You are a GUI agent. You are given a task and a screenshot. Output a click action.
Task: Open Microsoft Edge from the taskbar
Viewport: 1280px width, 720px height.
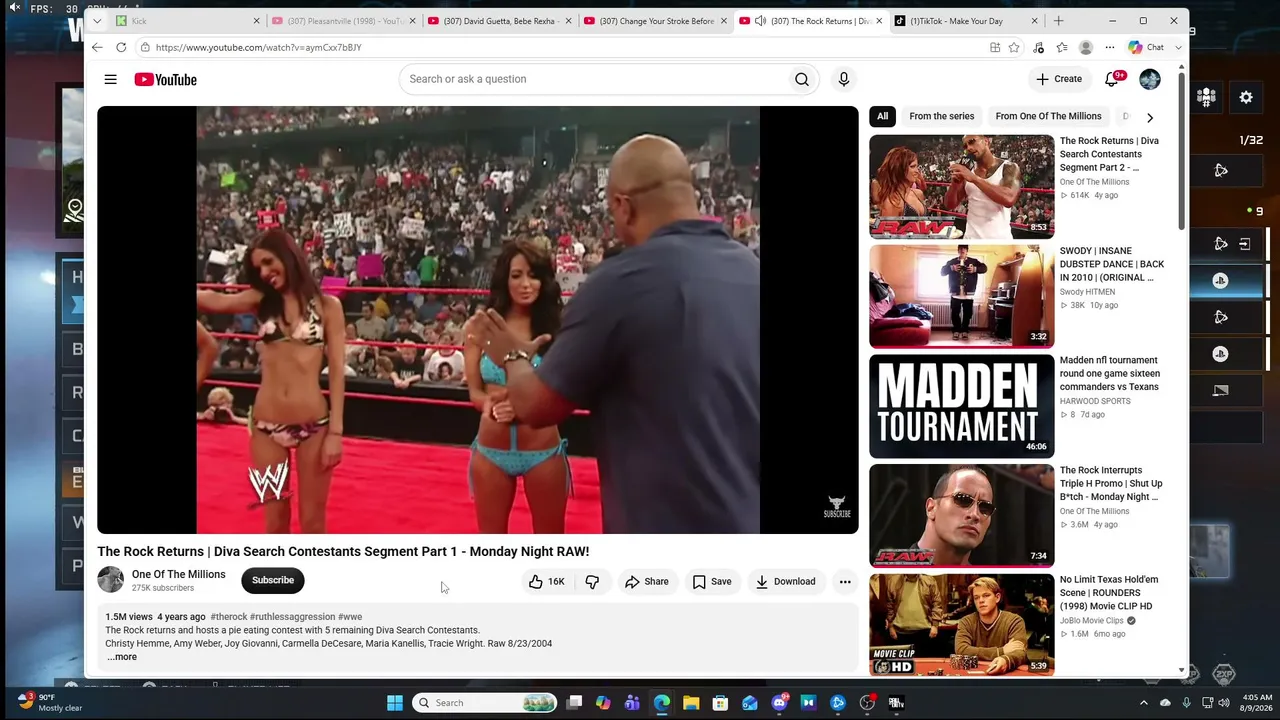coord(662,703)
